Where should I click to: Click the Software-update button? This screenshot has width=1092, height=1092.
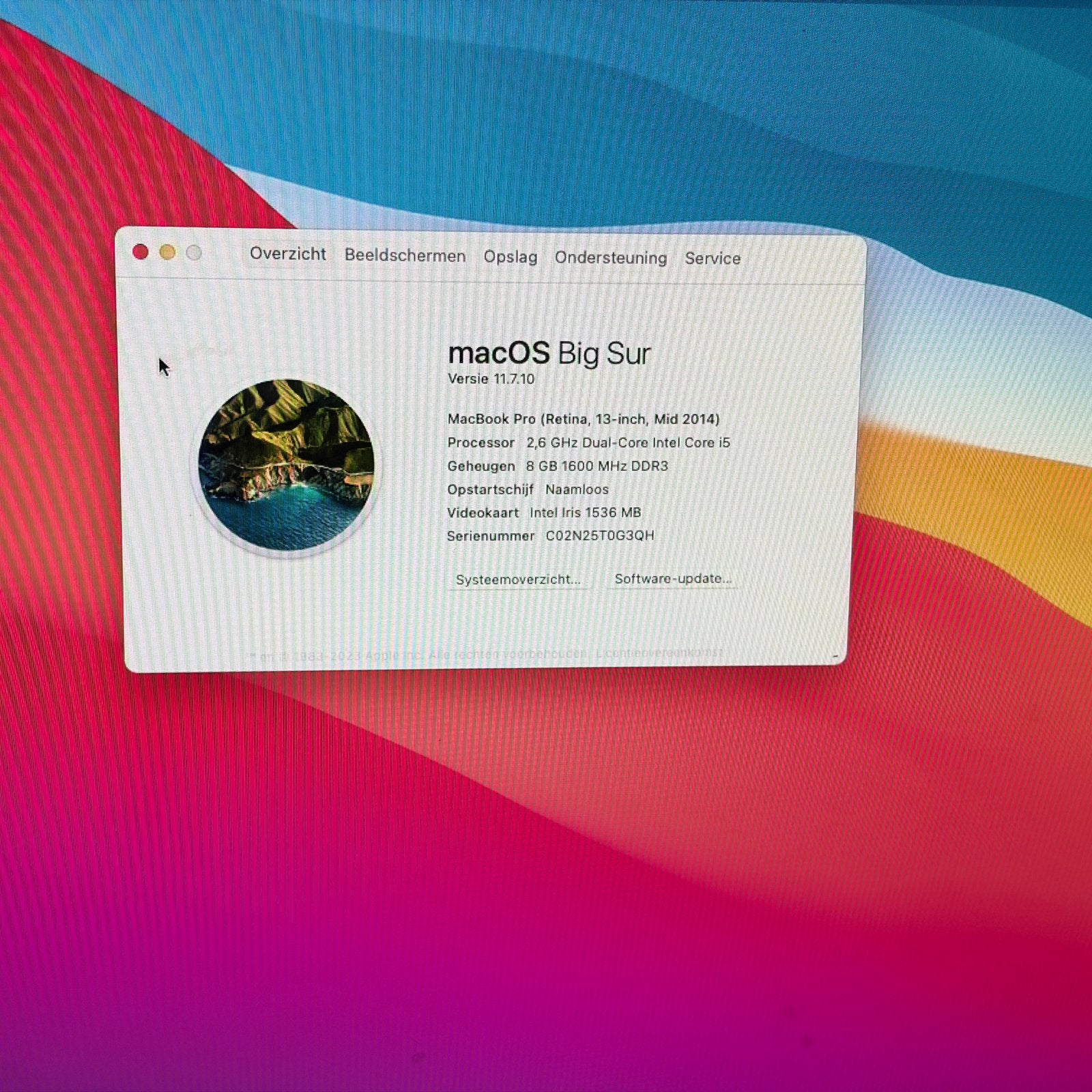click(672, 579)
